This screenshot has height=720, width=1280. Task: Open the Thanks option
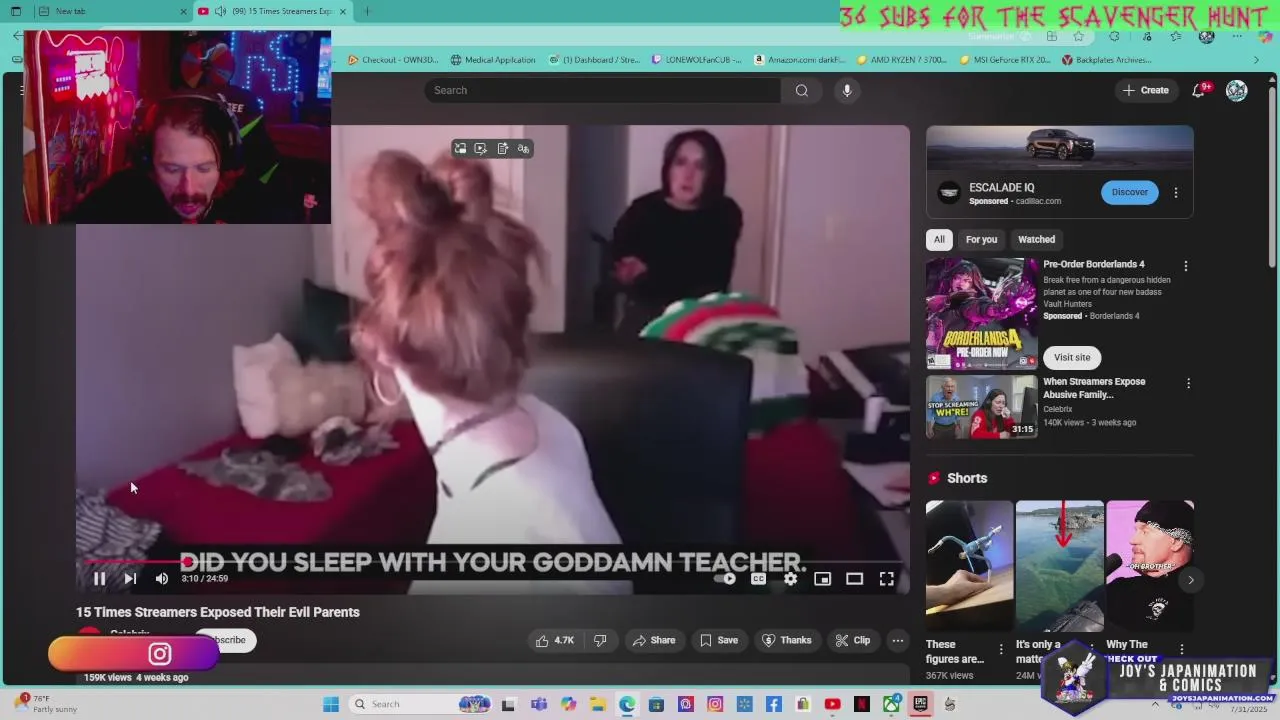click(786, 640)
